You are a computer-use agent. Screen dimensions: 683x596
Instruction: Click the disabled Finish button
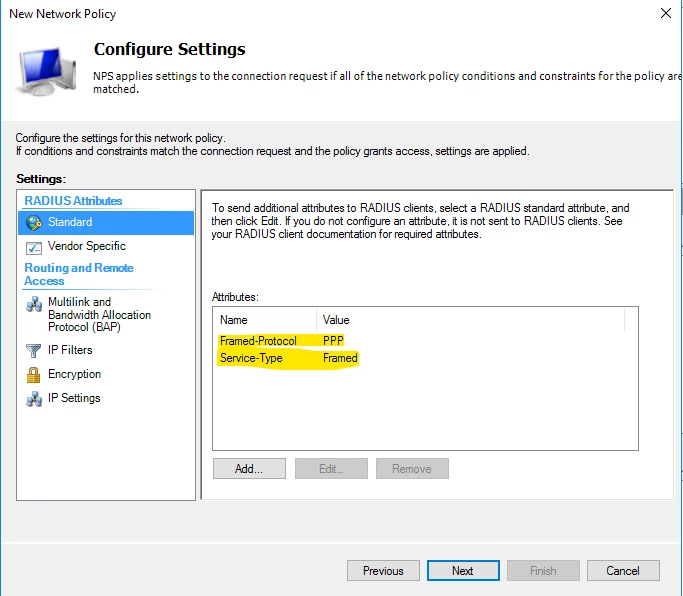(543, 571)
